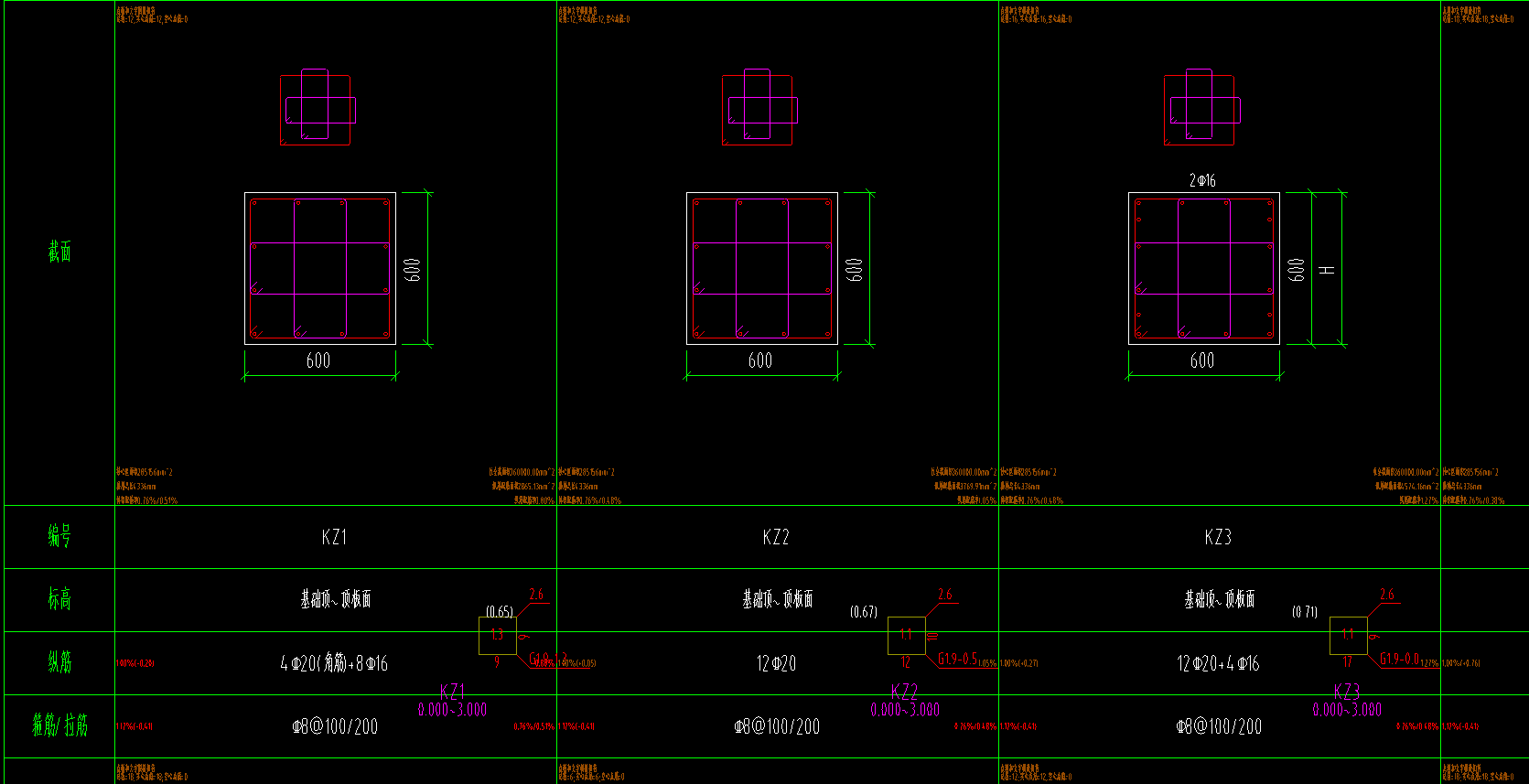Click the KZ1 column cross-section drawing

(x=320, y=268)
